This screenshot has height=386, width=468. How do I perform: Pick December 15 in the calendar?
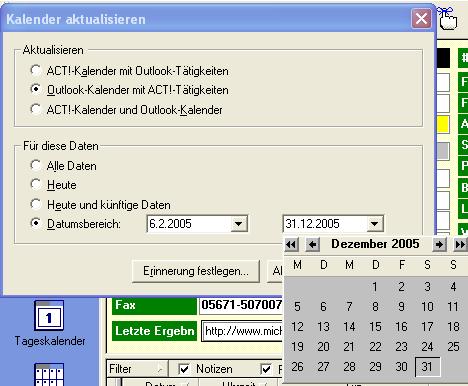pyautogui.click(x=375, y=327)
